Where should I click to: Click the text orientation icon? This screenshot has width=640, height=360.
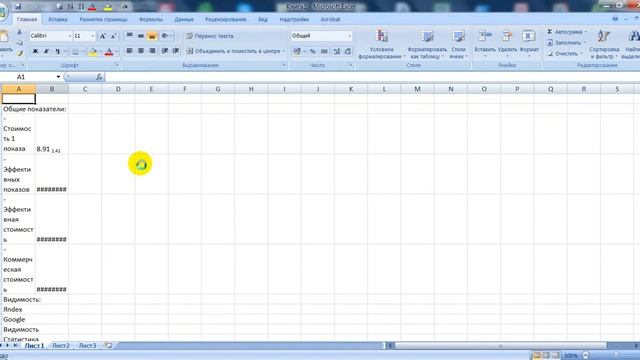(x=165, y=36)
